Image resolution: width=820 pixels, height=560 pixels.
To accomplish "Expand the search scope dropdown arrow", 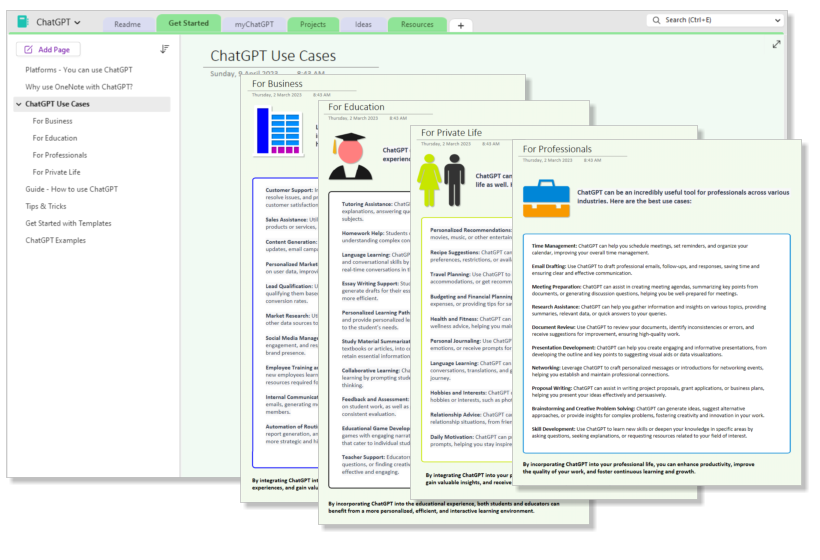I will point(777,20).
